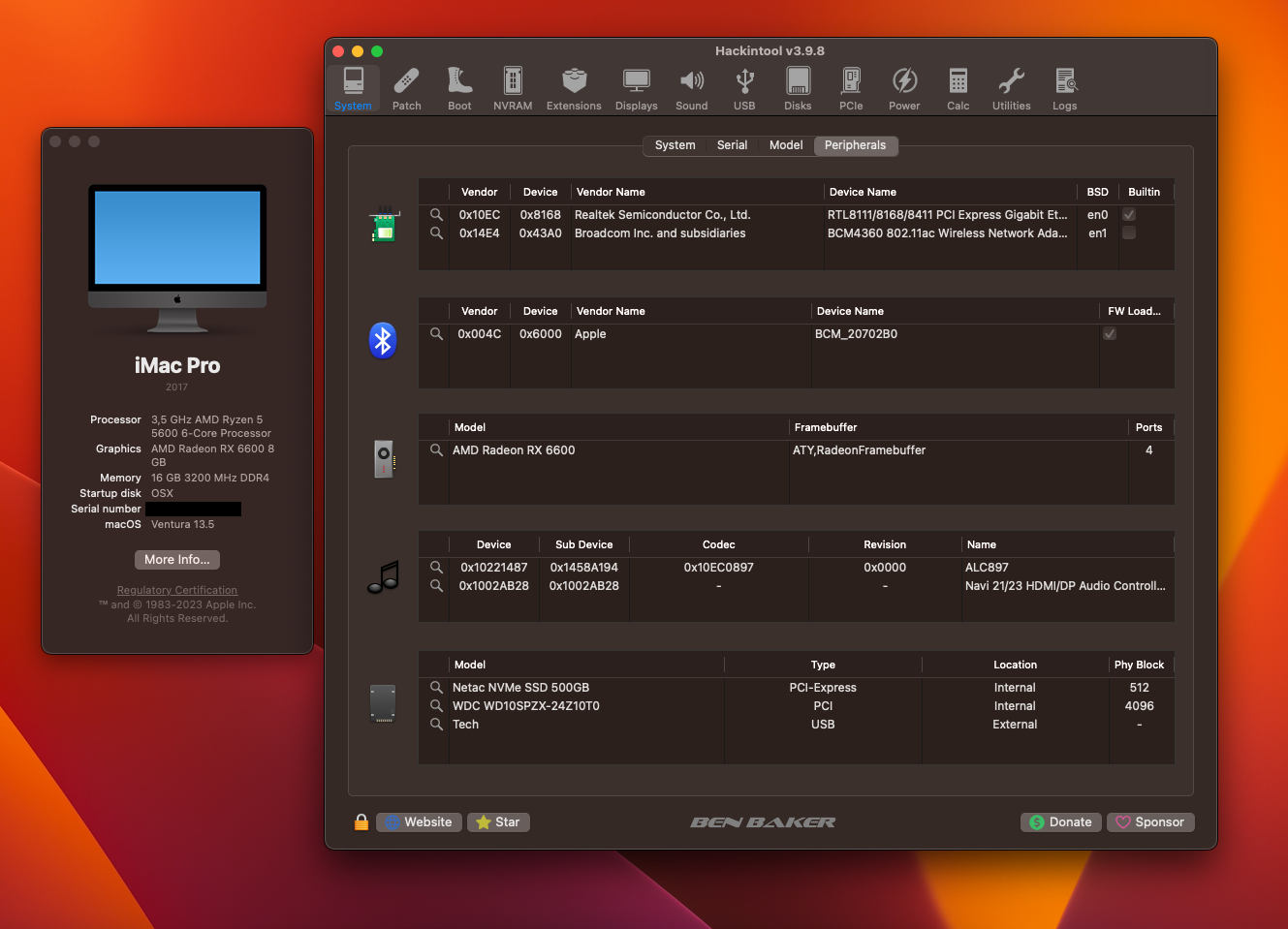This screenshot has width=1288, height=929.
Task: Click the storage drive icon
Action: [x=383, y=704]
